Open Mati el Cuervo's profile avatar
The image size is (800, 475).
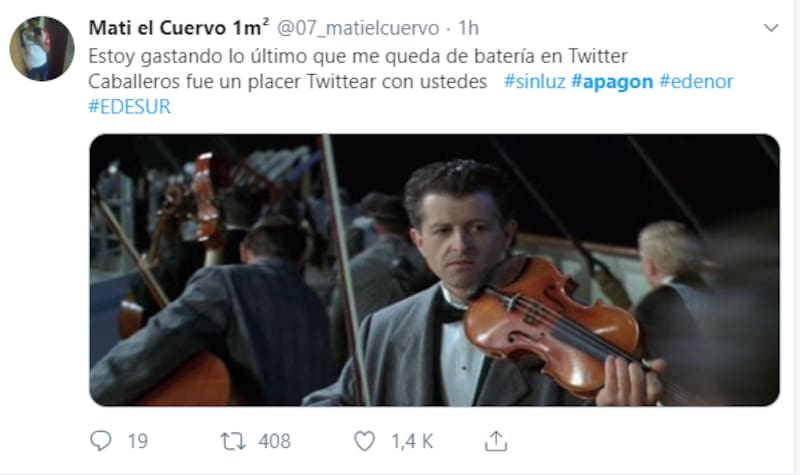pos(42,48)
